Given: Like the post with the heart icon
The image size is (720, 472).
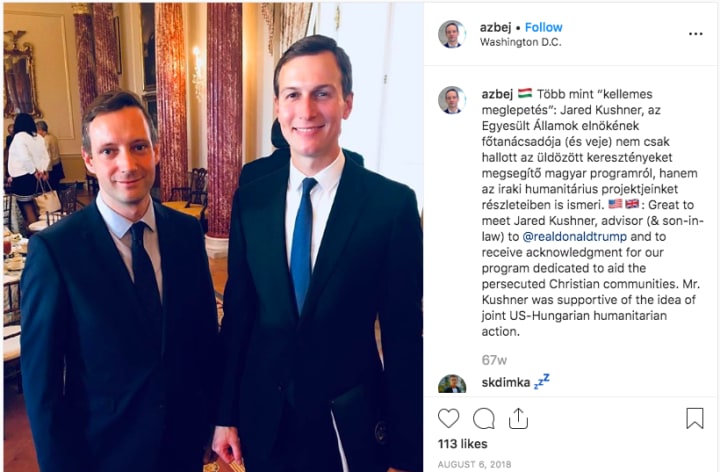Looking at the screenshot, I should (448, 418).
